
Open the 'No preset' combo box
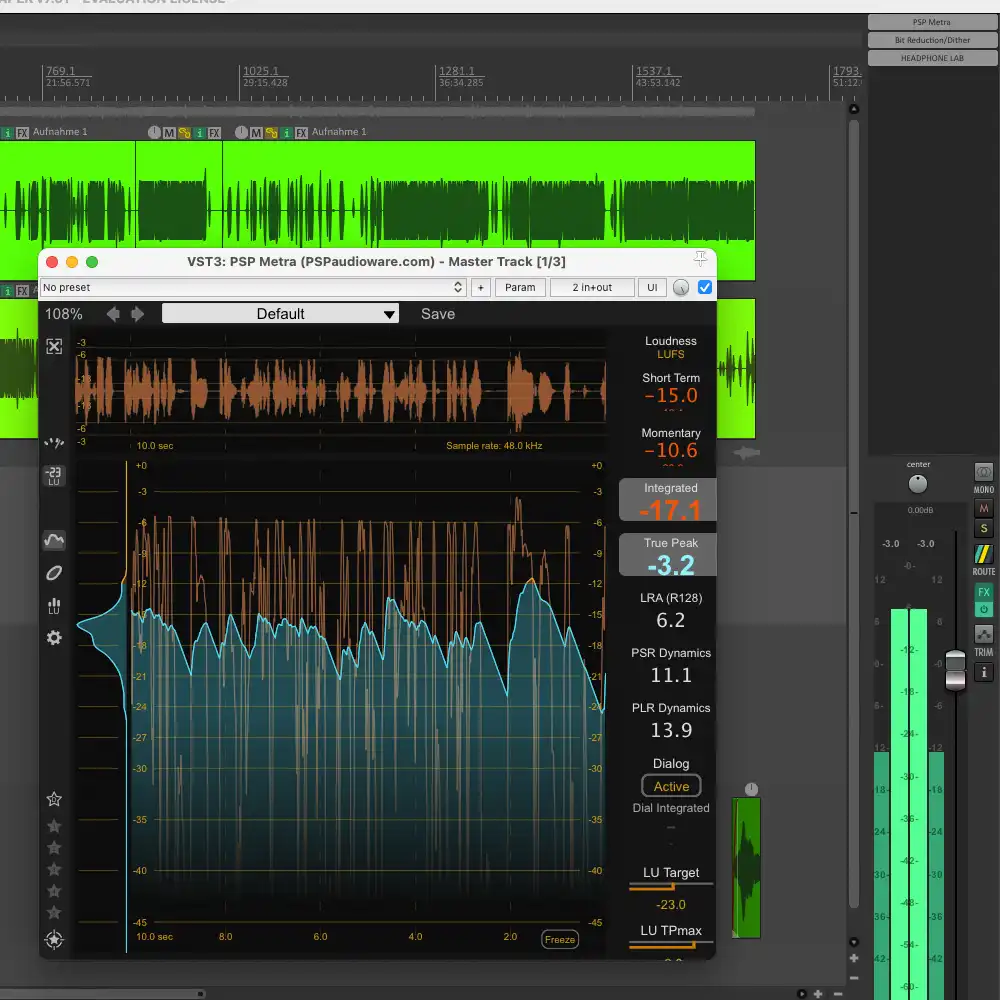pos(253,288)
